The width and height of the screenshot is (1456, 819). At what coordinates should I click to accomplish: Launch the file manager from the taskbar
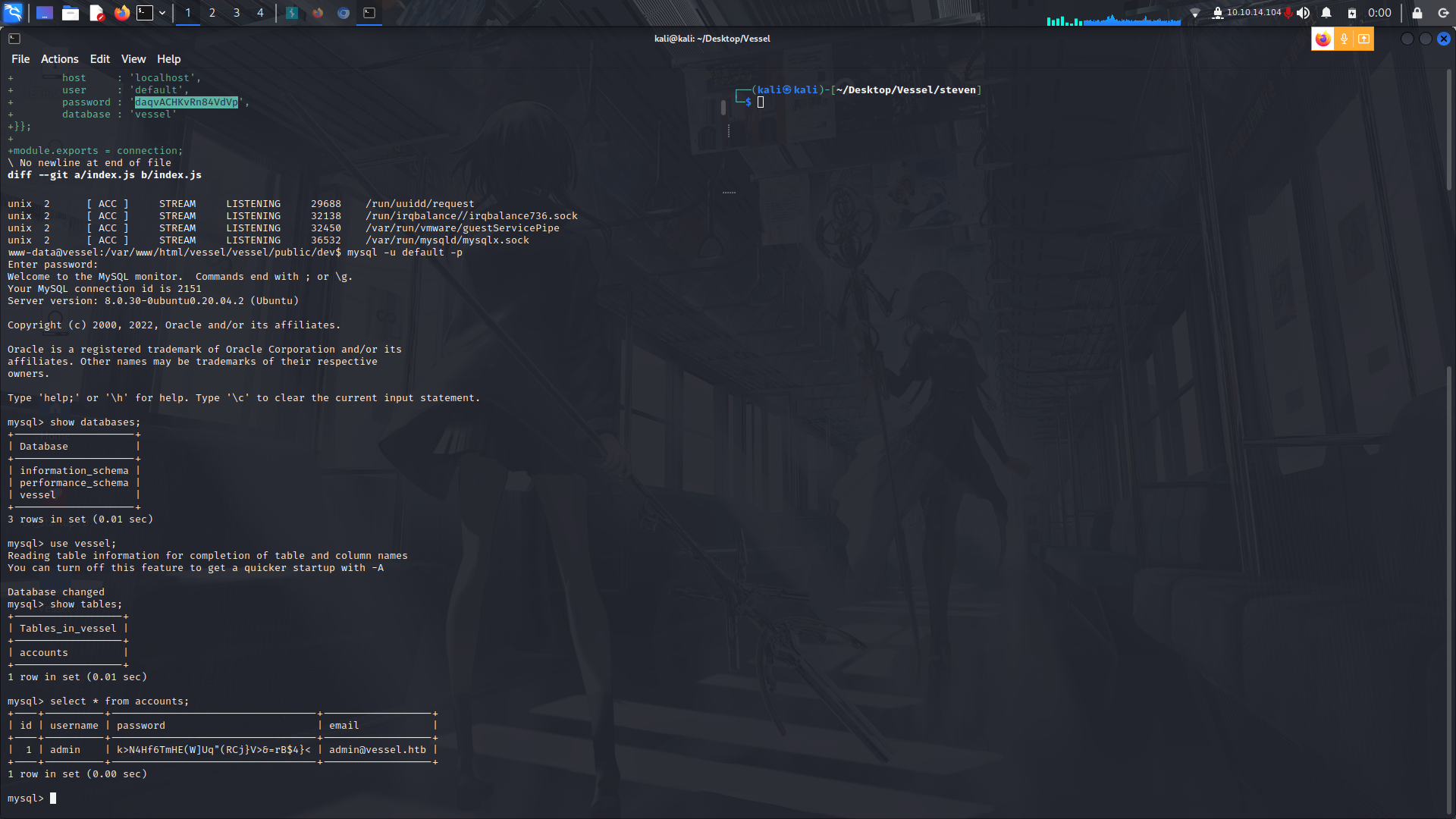tap(71, 12)
